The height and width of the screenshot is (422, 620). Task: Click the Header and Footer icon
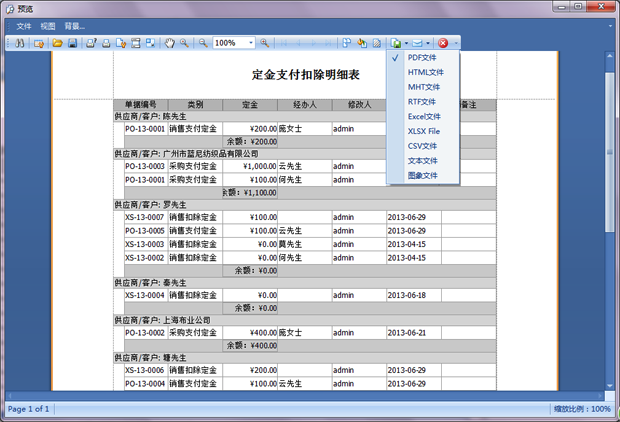136,43
